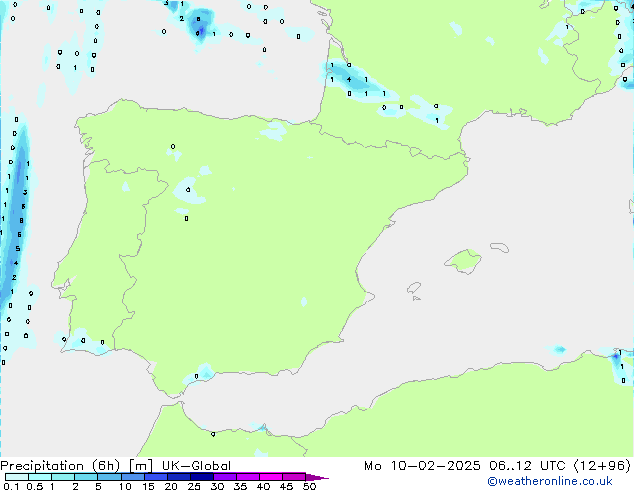Click the legend value label '0.5'
Viewport: 634px width, 490px height.
point(35,486)
